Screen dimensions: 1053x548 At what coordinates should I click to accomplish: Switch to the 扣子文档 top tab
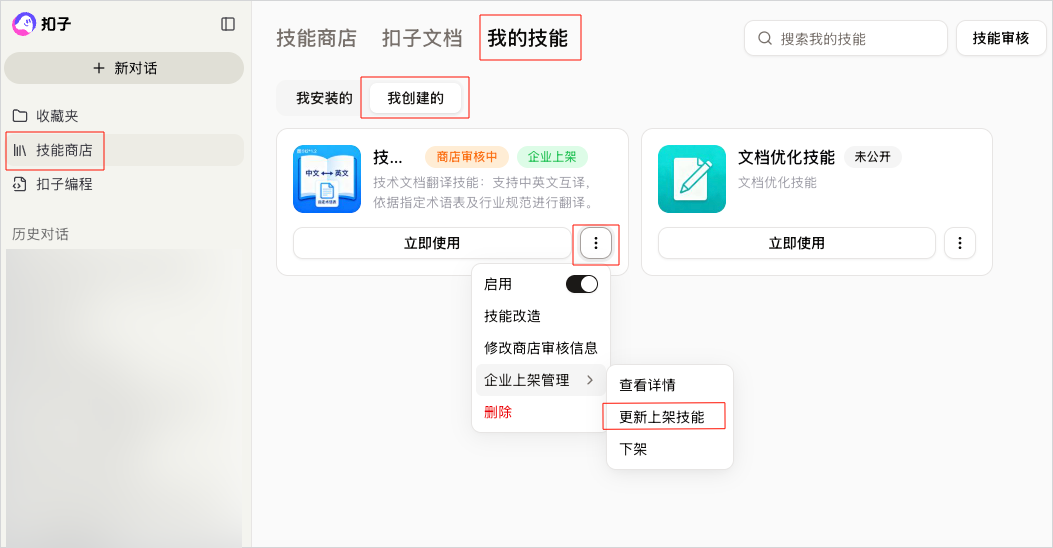pyautogui.click(x=422, y=38)
